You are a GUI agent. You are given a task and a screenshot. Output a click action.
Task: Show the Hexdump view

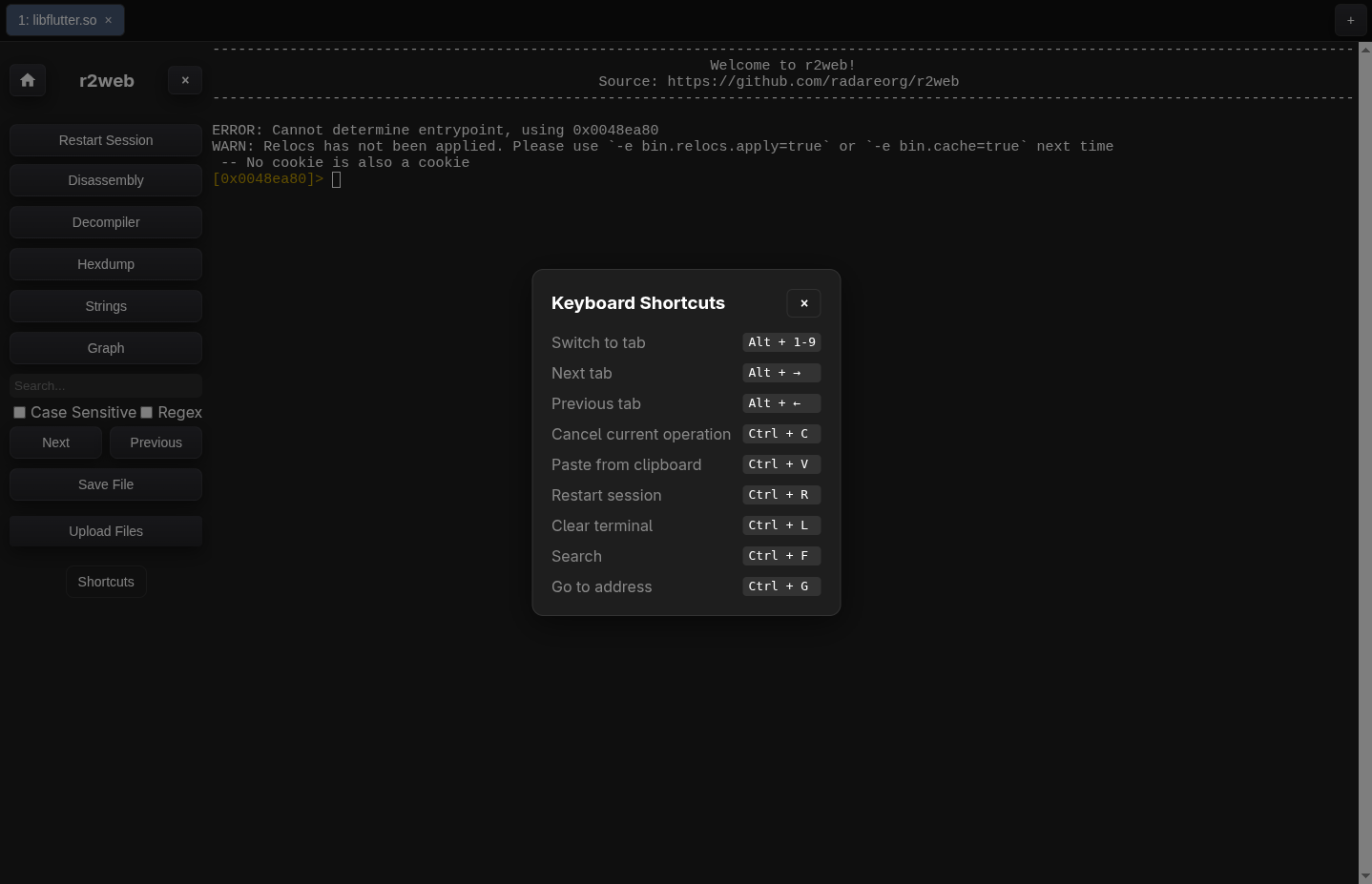coord(106,264)
